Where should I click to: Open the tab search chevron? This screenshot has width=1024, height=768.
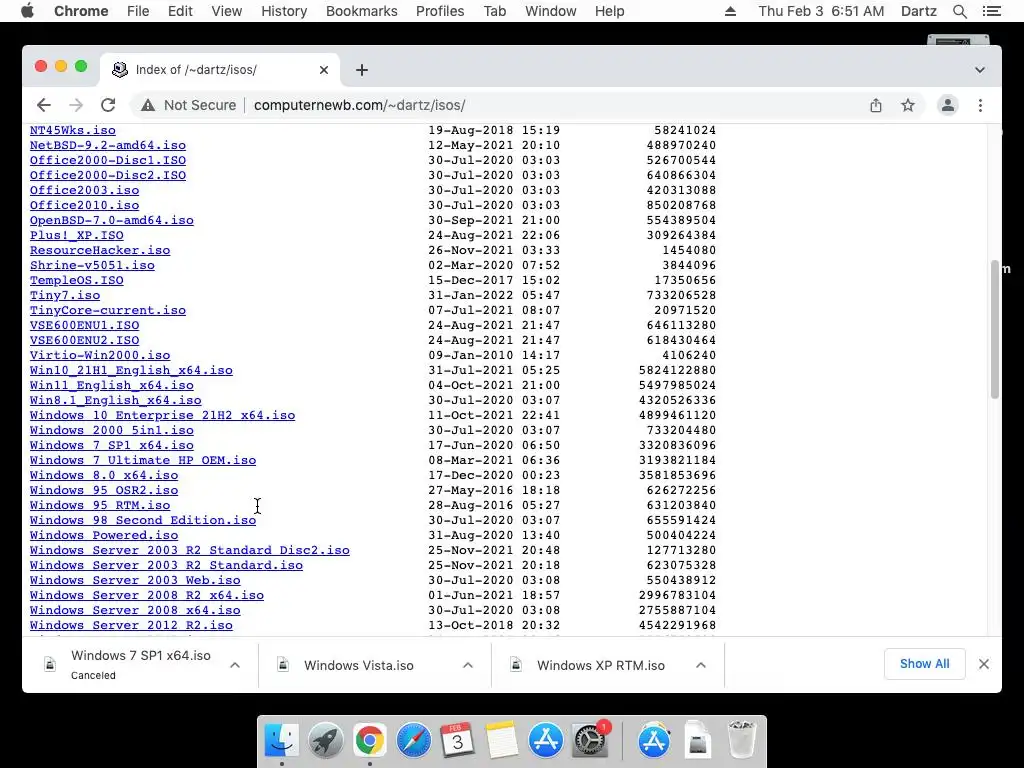pos(980,70)
